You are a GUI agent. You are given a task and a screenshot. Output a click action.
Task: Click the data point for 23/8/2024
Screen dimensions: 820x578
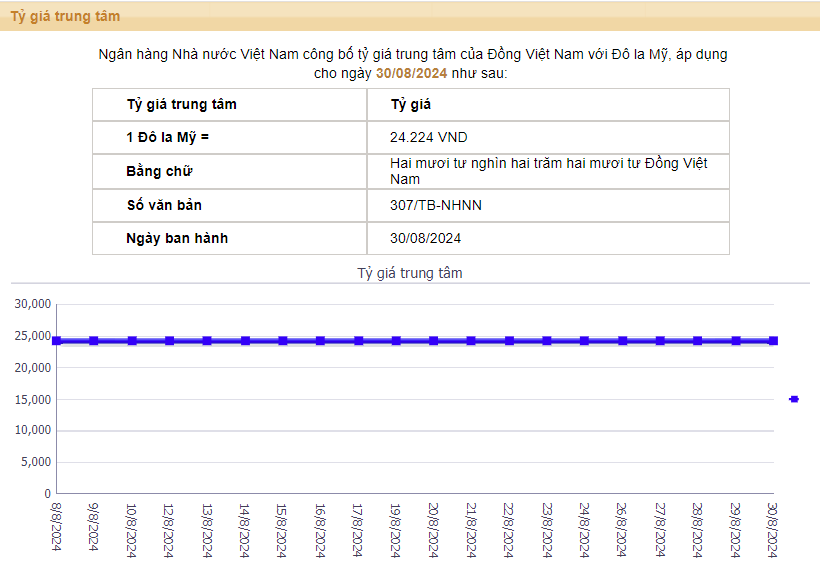[x=547, y=341]
